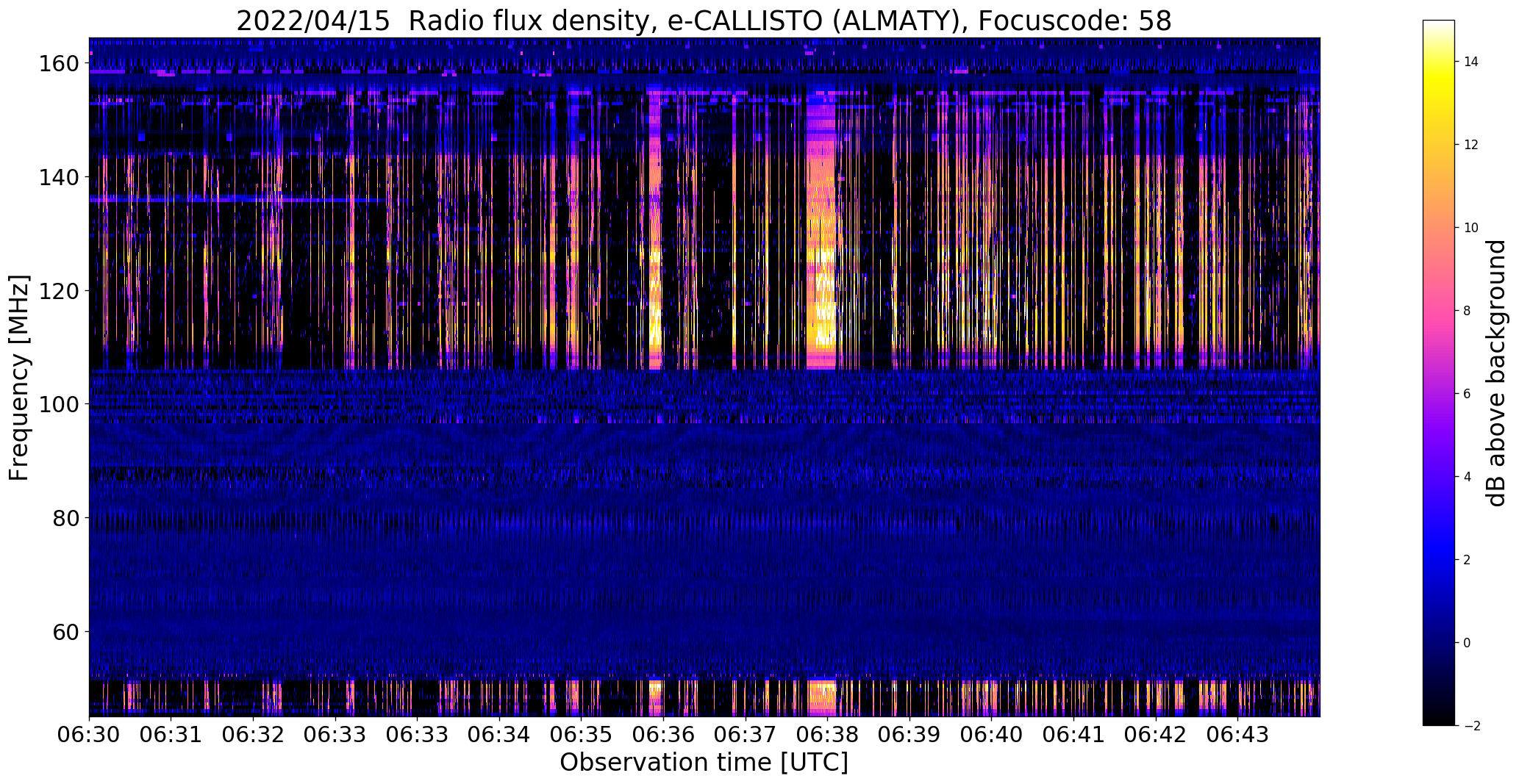1519x784 pixels.
Task: Click the 06:42 time tick label
Action: click(x=1156, y=735)
